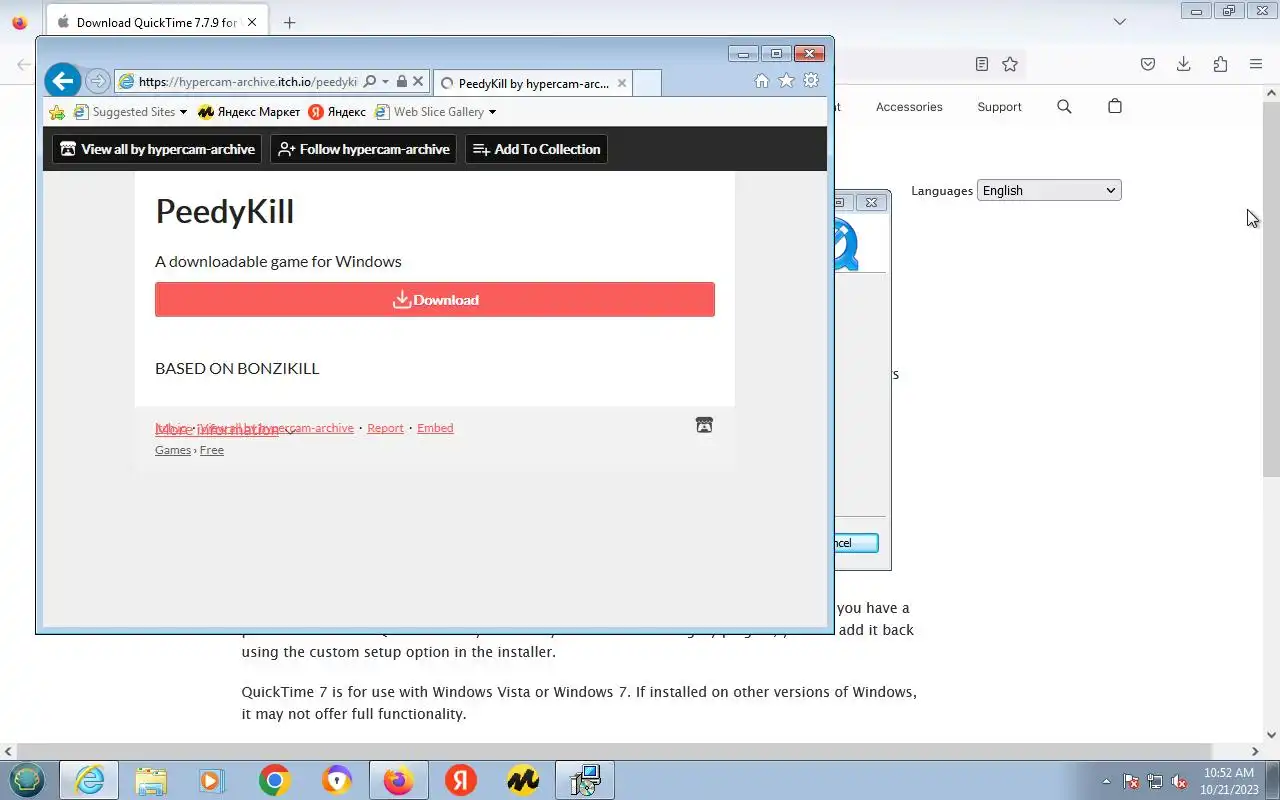Open the Suggested Sites favorite
The width and height of the screenshot is (1280, 800).
point(130,112)
